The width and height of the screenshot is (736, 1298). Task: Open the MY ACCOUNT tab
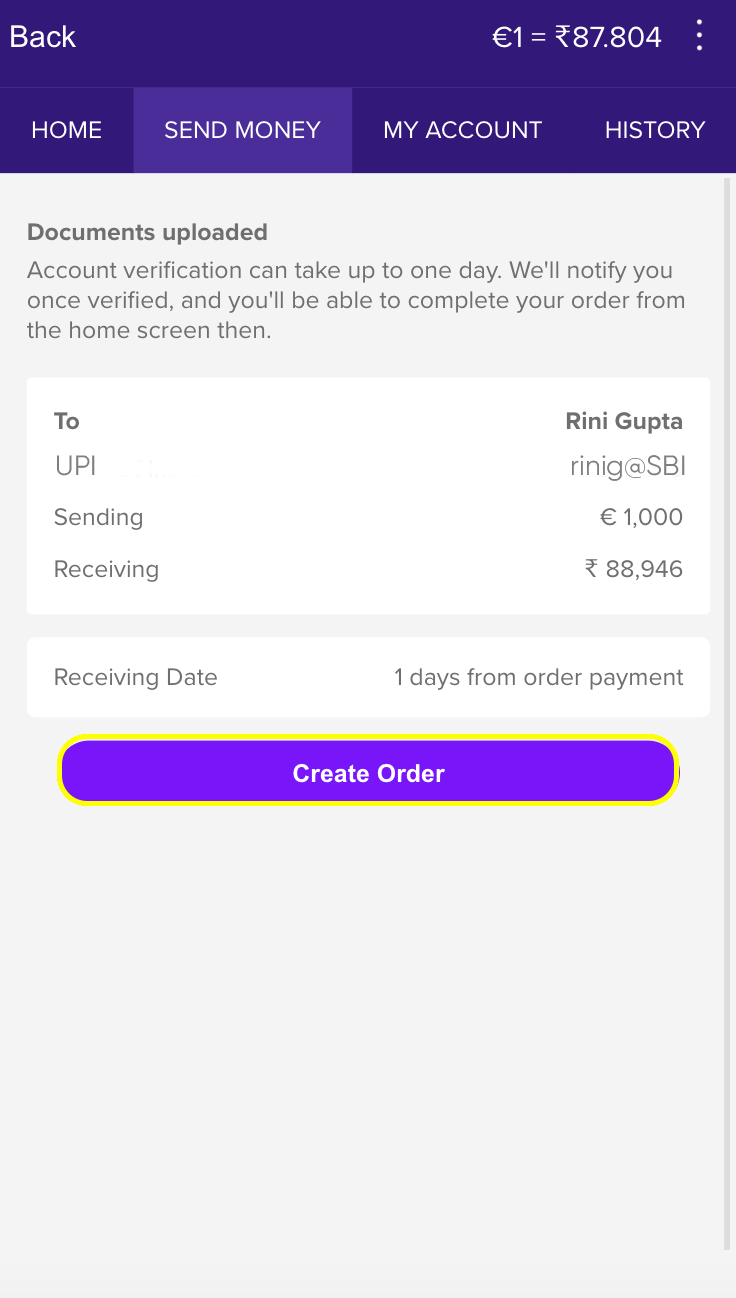point(463,130)
